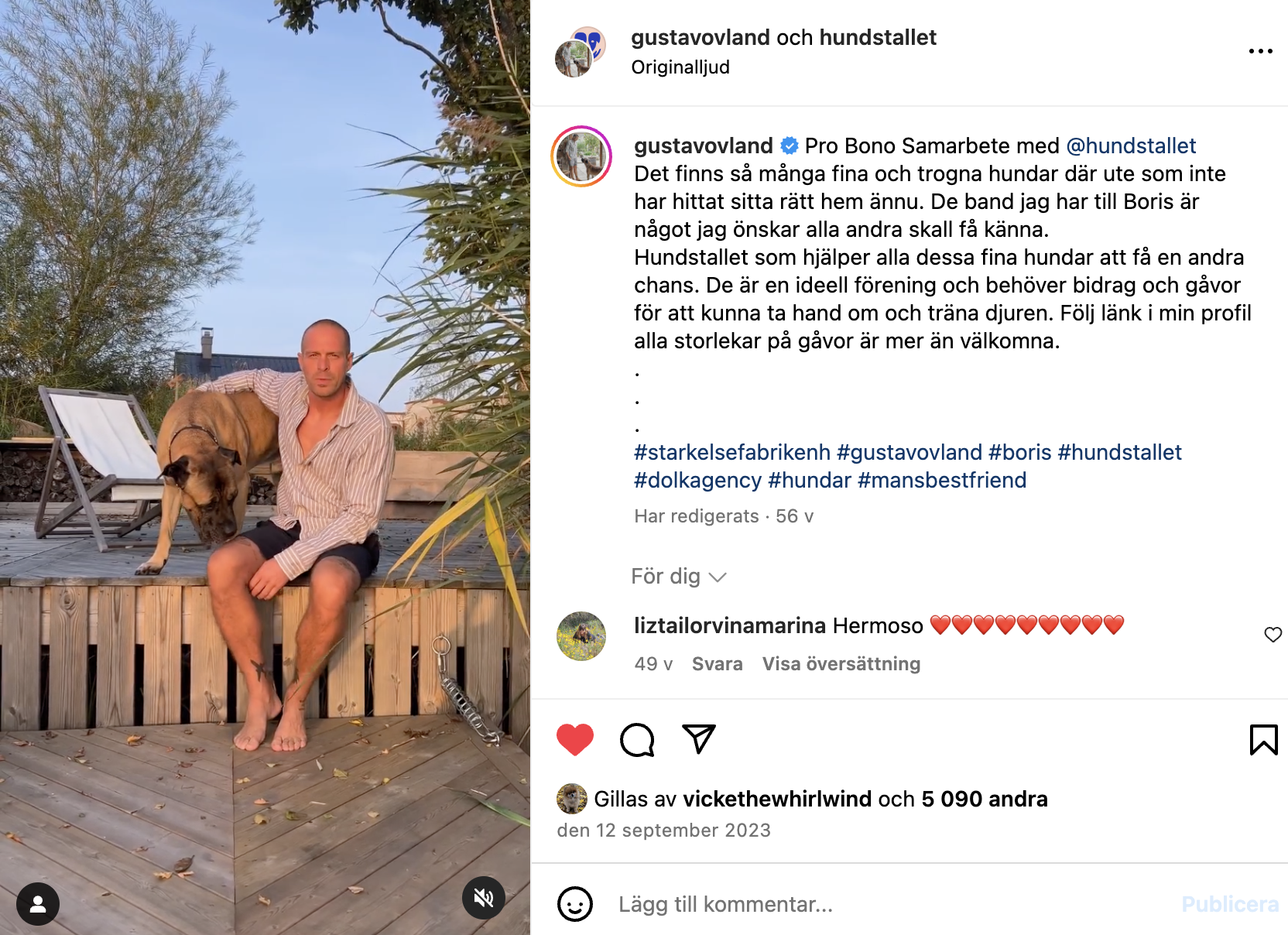This screenshot has height=935, width=1288.
Task: Open @hundstallet mention link
Action: (x=1131, y=146)
